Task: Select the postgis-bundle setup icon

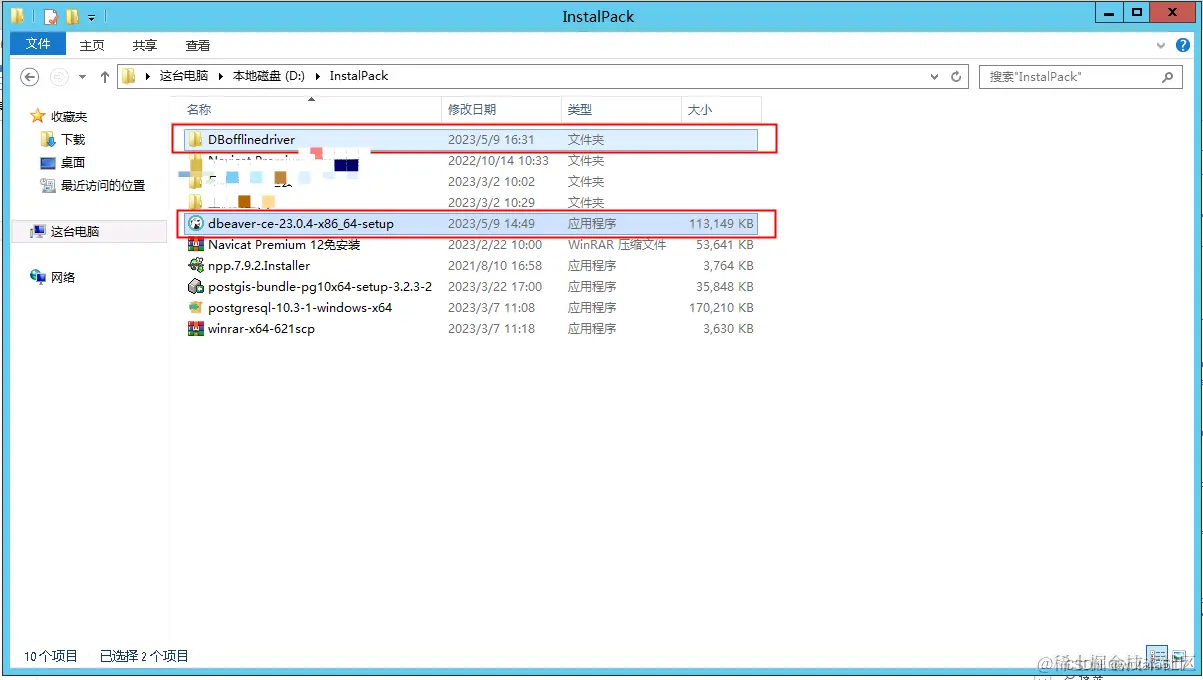Action: [196, 287]
